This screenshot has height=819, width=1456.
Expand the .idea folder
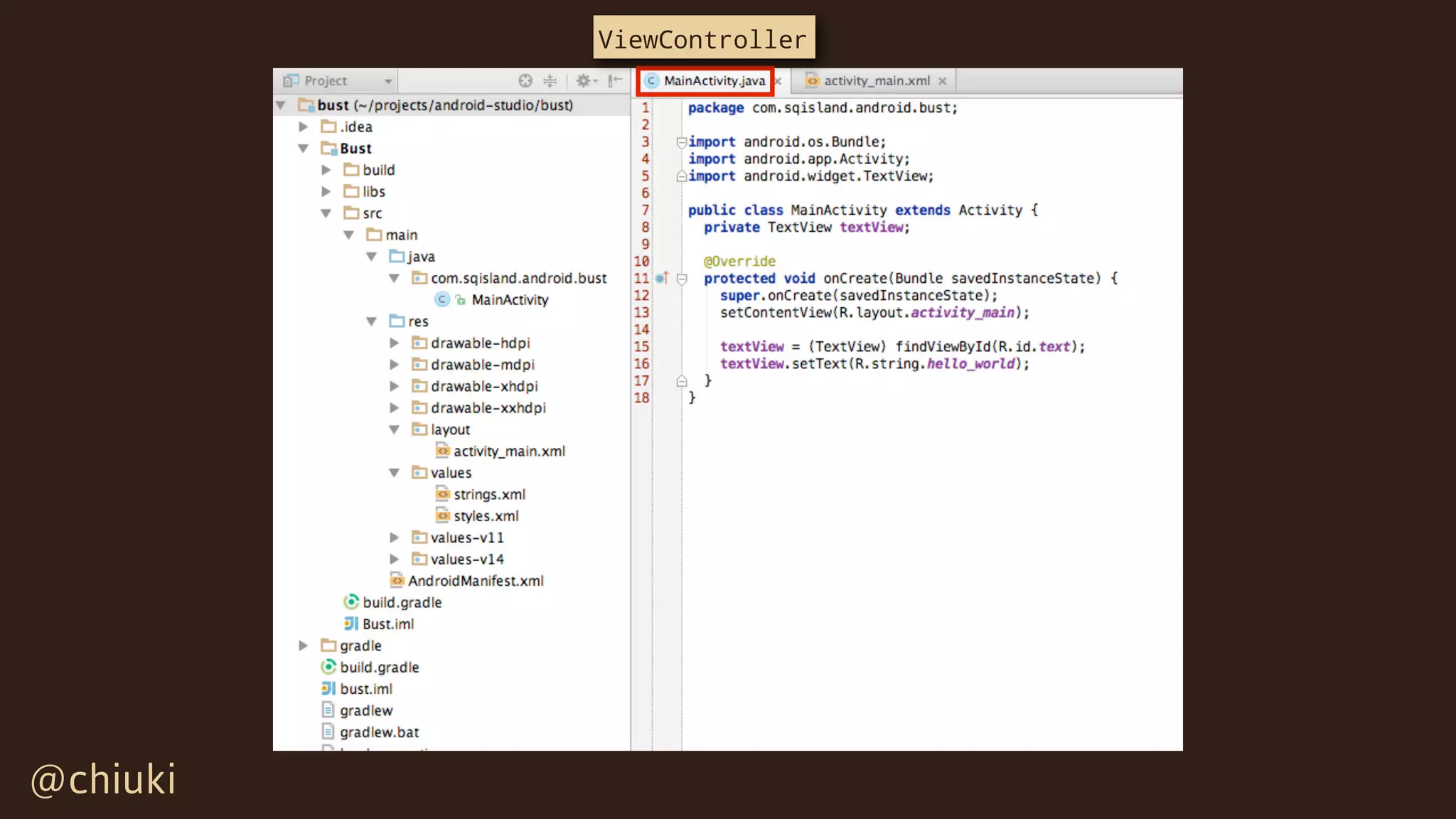pyautogui.click(x=304, y=127)
